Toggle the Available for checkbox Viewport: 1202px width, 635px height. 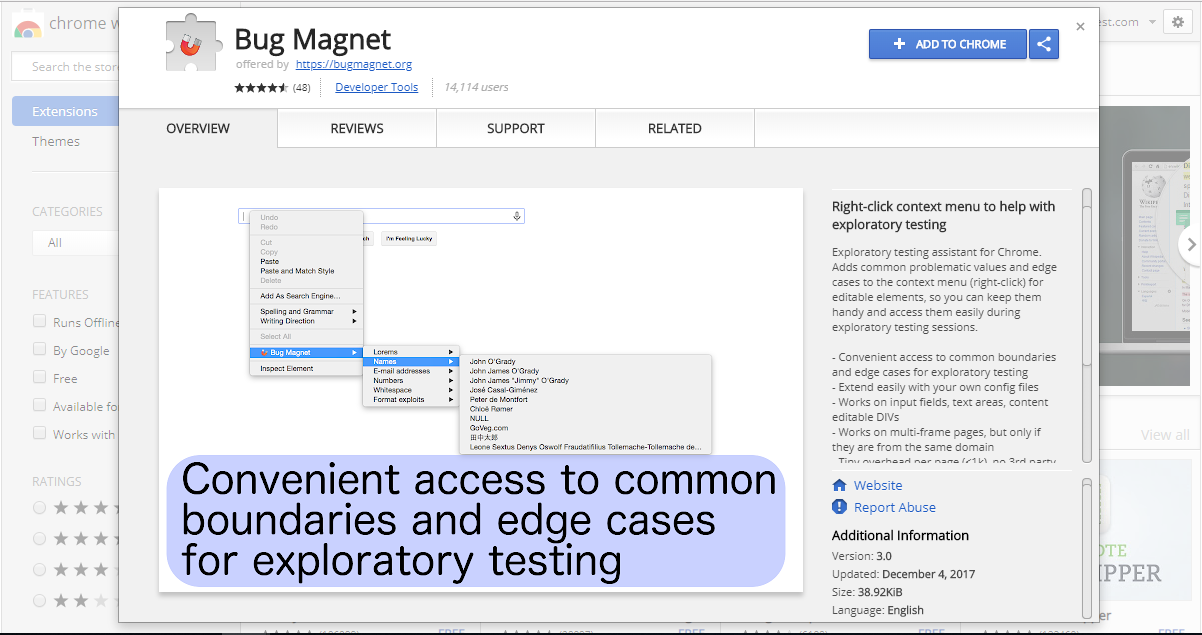40,405
